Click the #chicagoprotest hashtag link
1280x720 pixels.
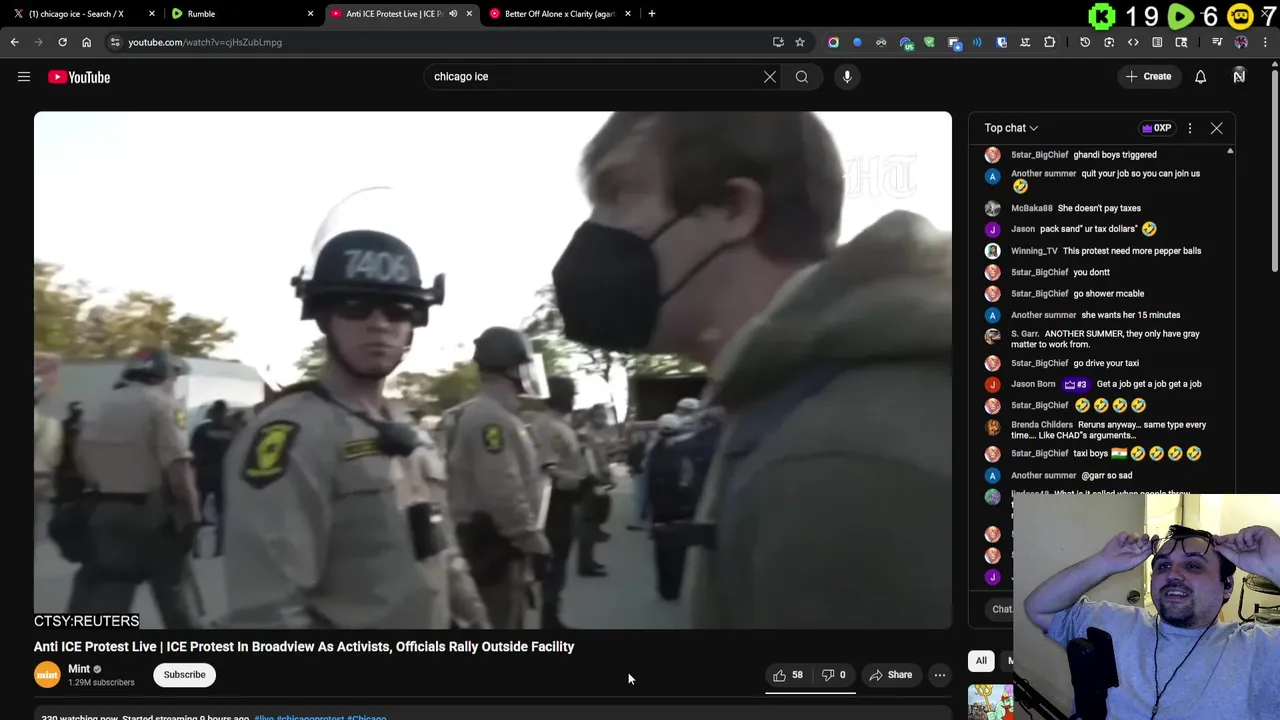coord(310,717)
